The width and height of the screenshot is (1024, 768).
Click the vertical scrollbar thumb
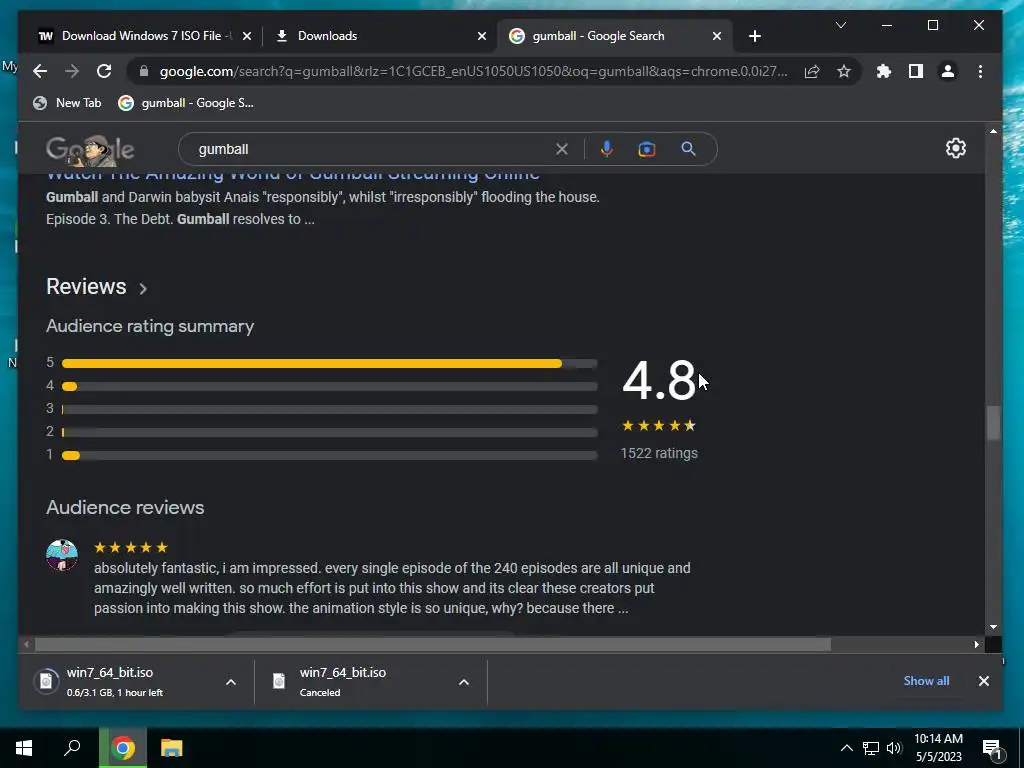[x=993, y=423]
